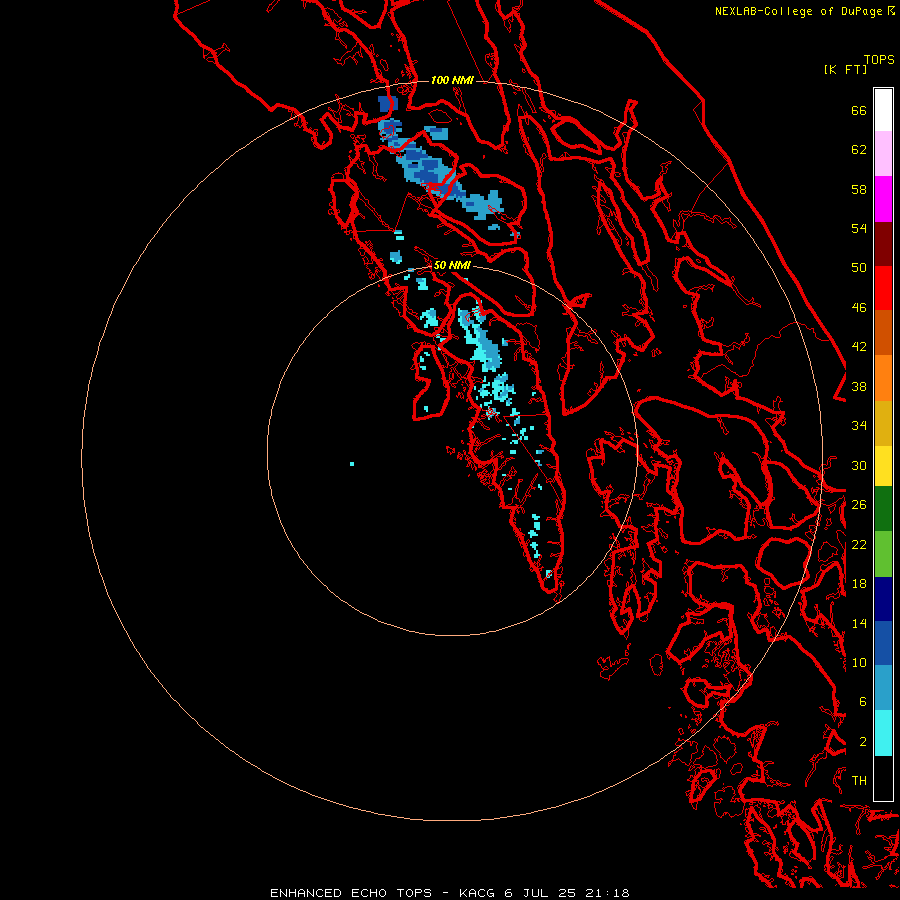Click the TOPS legend title

879,60
